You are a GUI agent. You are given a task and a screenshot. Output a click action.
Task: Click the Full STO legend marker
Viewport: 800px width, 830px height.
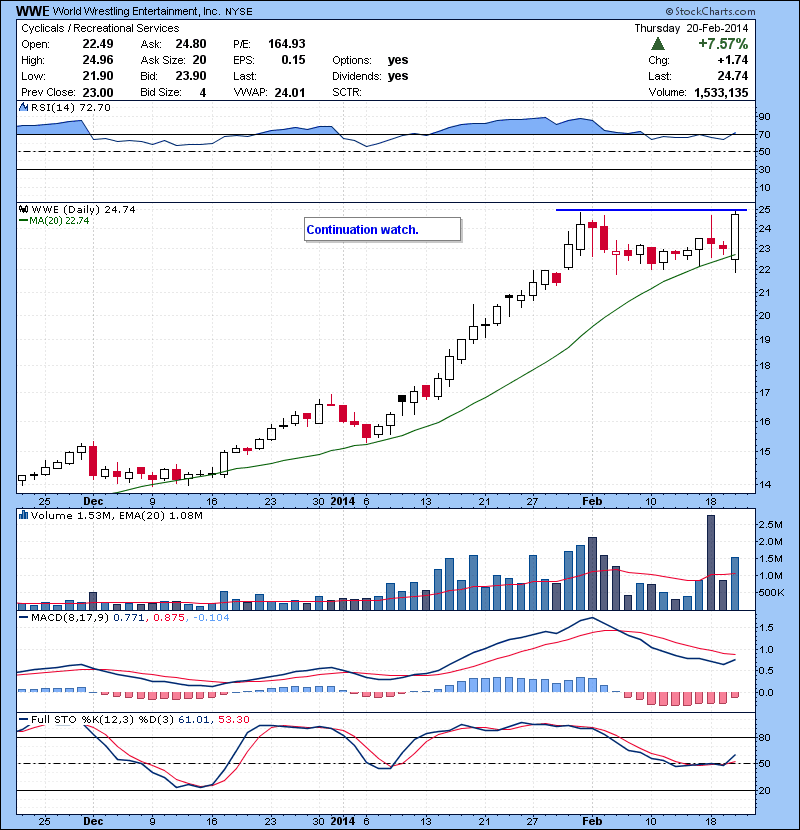tap(21, 720)
